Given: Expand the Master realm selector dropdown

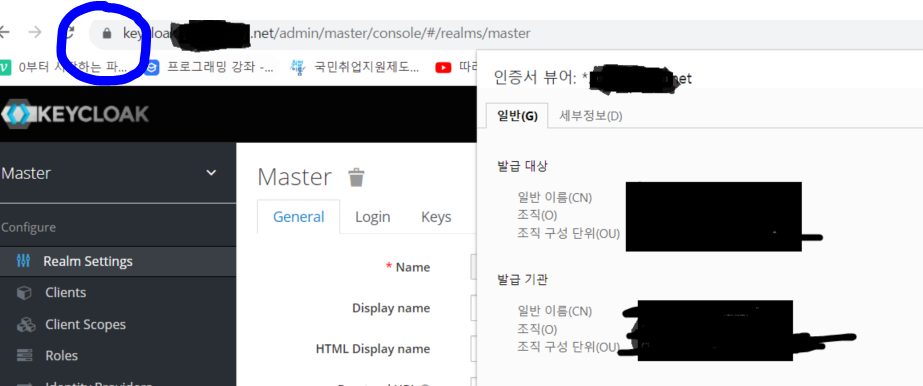Looking at the screenshot, I should coord(211,173).
